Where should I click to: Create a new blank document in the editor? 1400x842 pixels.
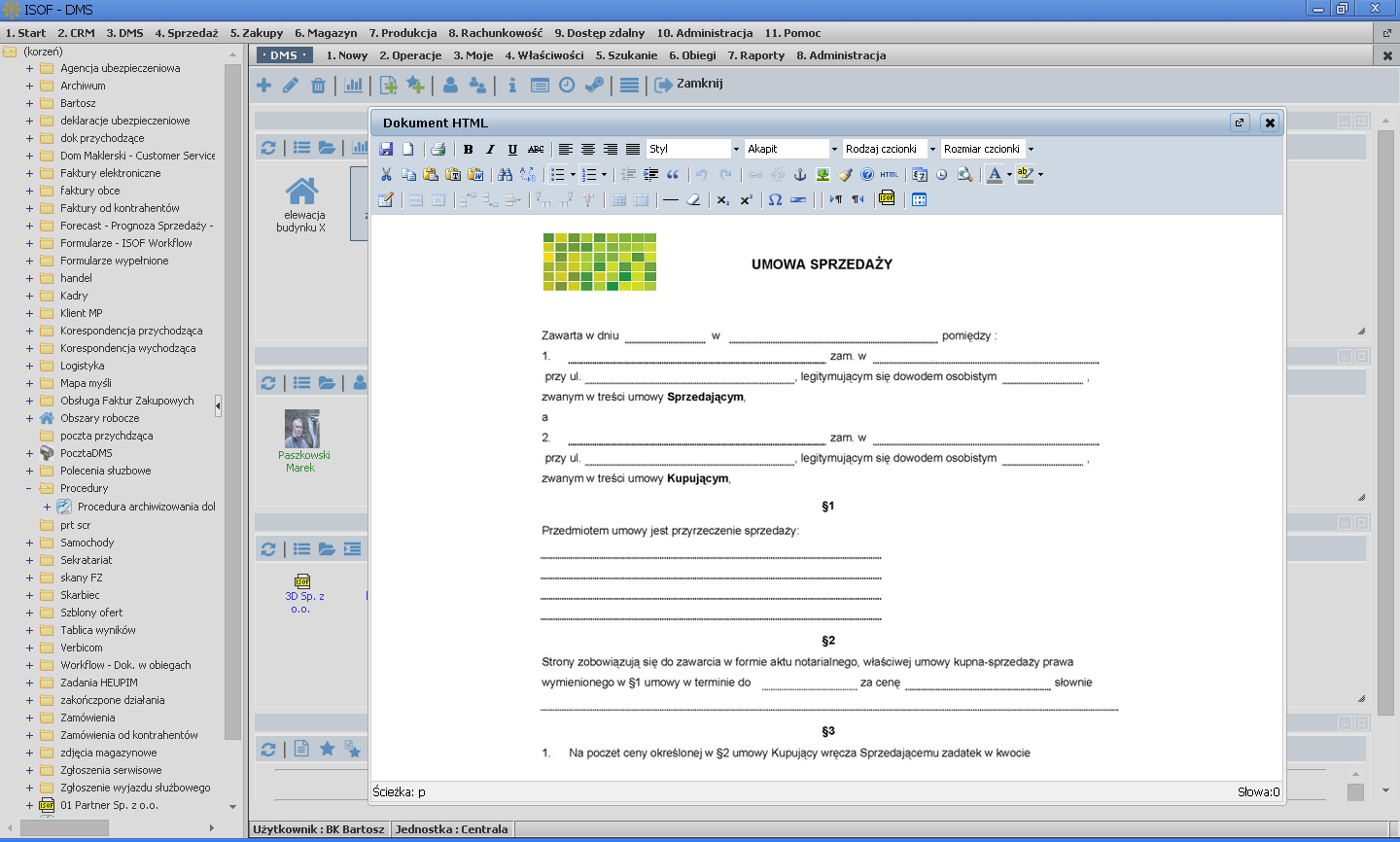408,149
